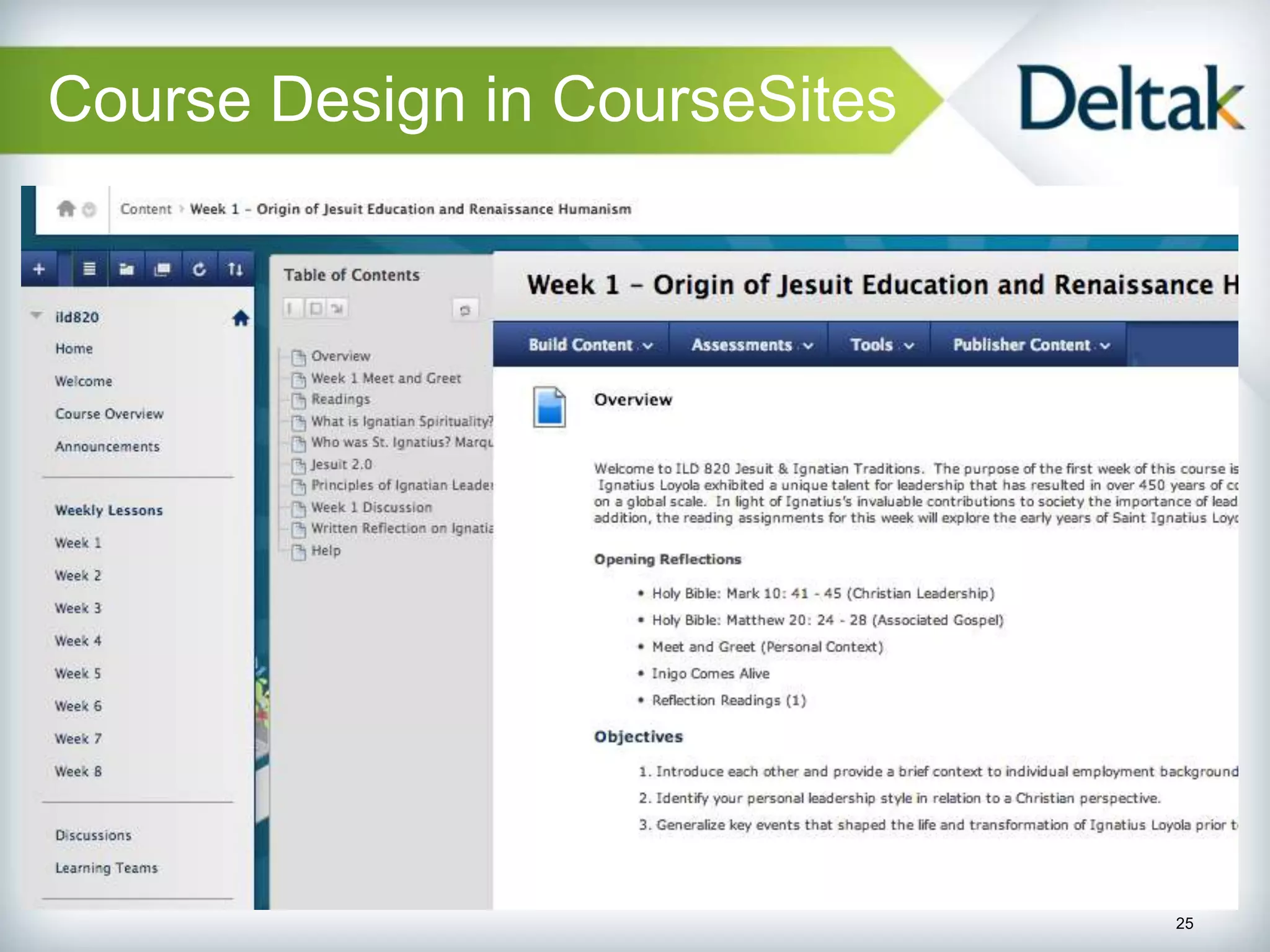Open Readings in the Table of Contents
This screenshot has width=1270, height=952.
pyautogui.click(x=340, y=399)
